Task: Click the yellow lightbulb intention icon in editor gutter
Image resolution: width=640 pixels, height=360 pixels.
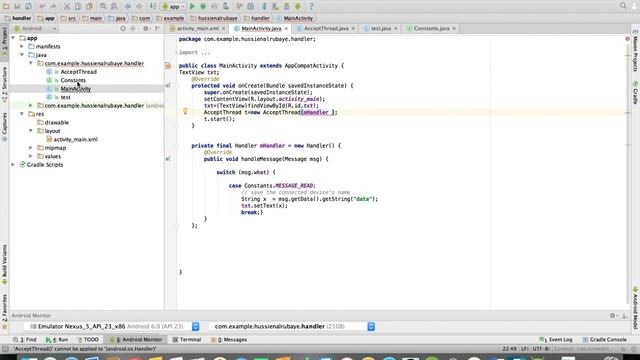Action: (185, 111)
